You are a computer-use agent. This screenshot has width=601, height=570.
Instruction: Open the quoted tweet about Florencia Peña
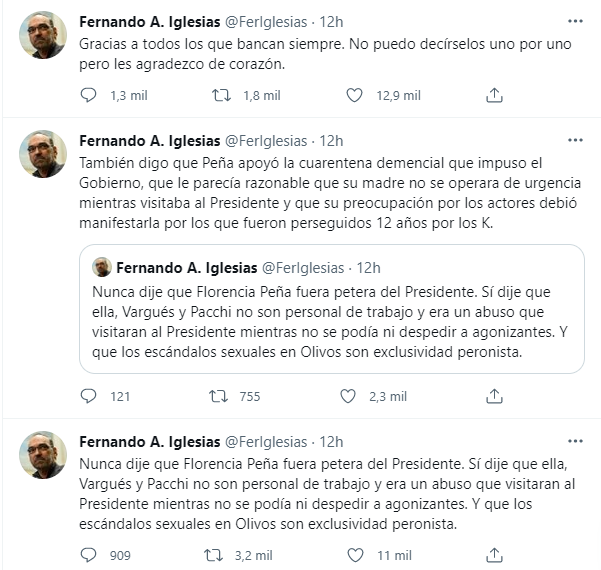pos(332,309)
